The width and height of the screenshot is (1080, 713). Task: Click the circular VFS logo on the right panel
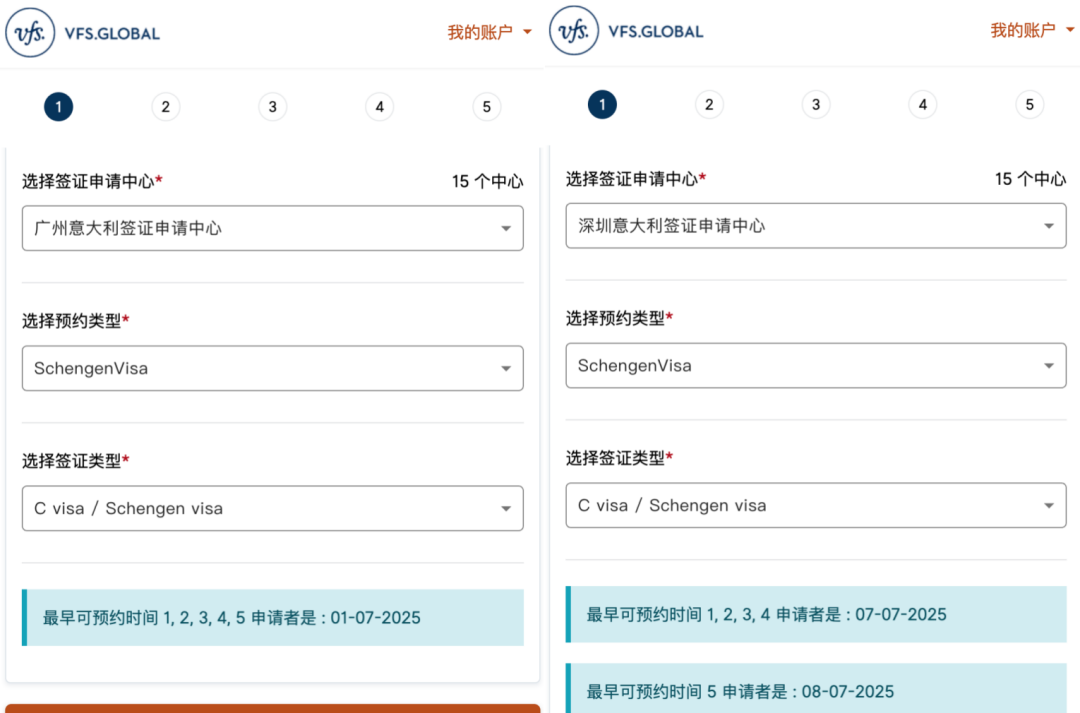[573, 30]
